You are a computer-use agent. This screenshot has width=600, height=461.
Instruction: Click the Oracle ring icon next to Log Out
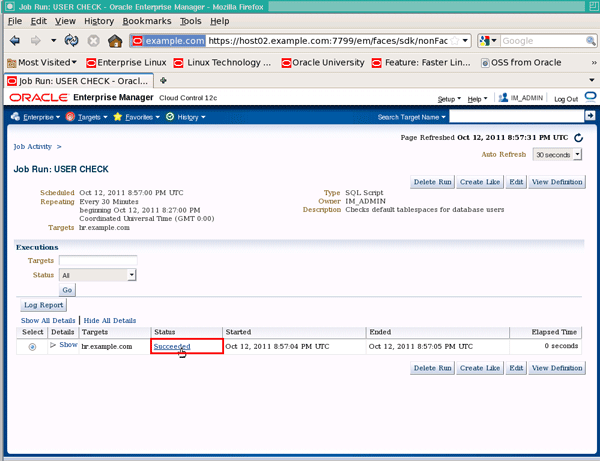590,97
